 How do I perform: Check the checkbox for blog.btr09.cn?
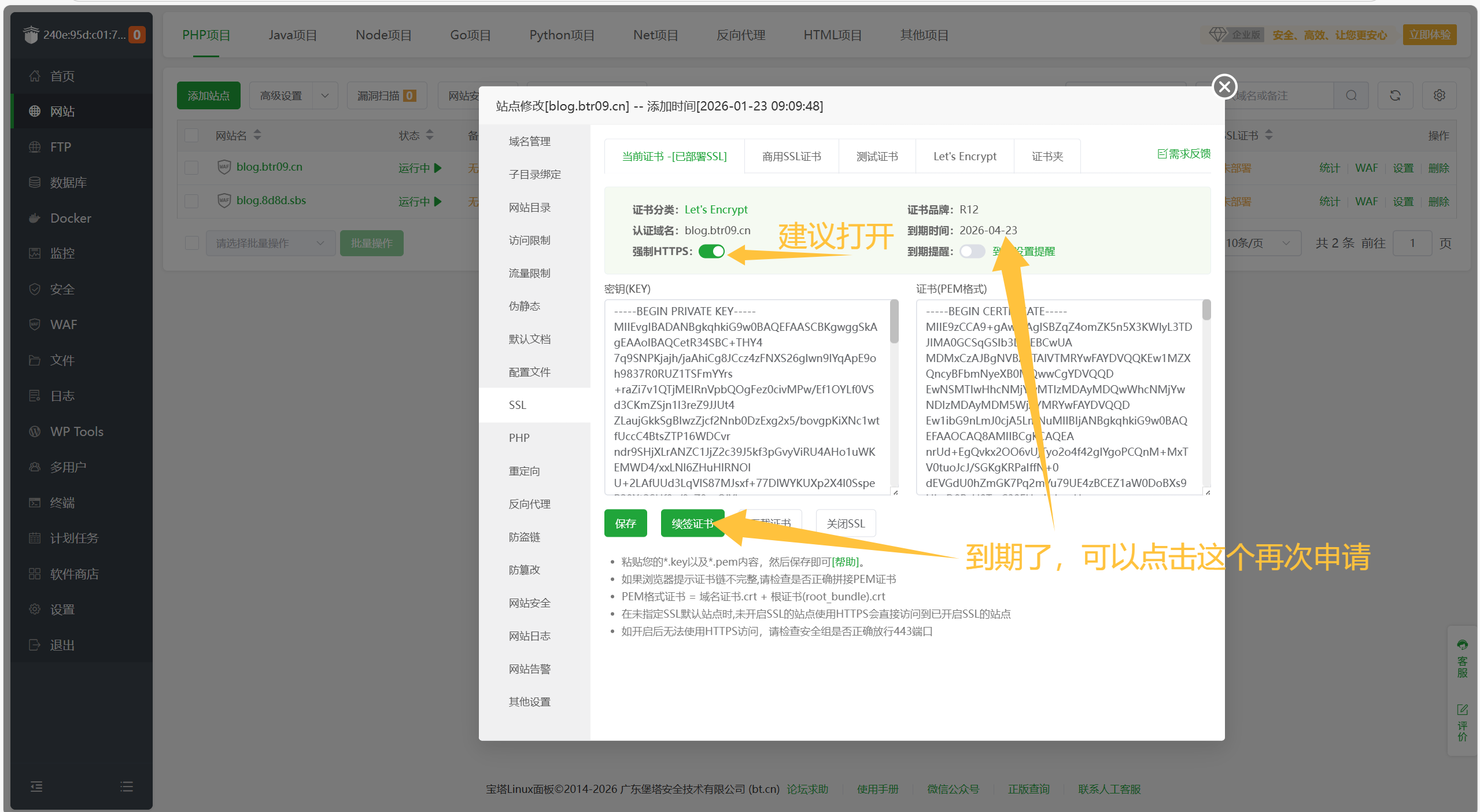tap(191, 167)
